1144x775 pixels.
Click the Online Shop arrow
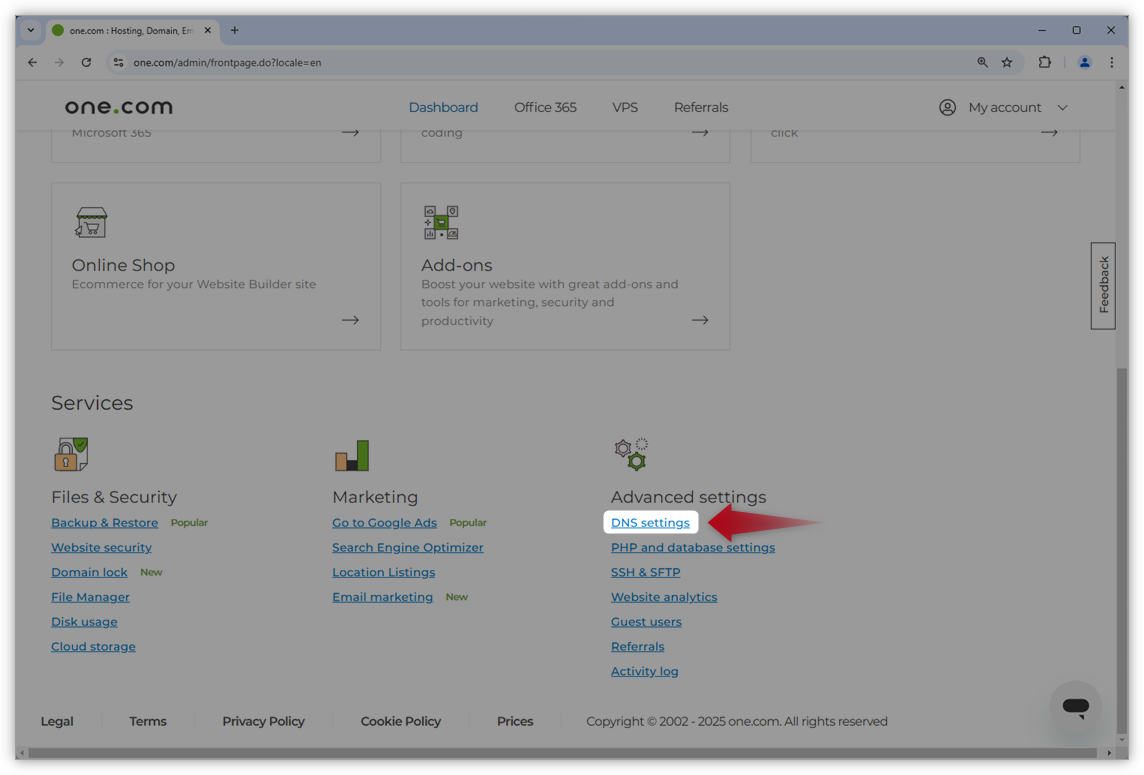350,319
